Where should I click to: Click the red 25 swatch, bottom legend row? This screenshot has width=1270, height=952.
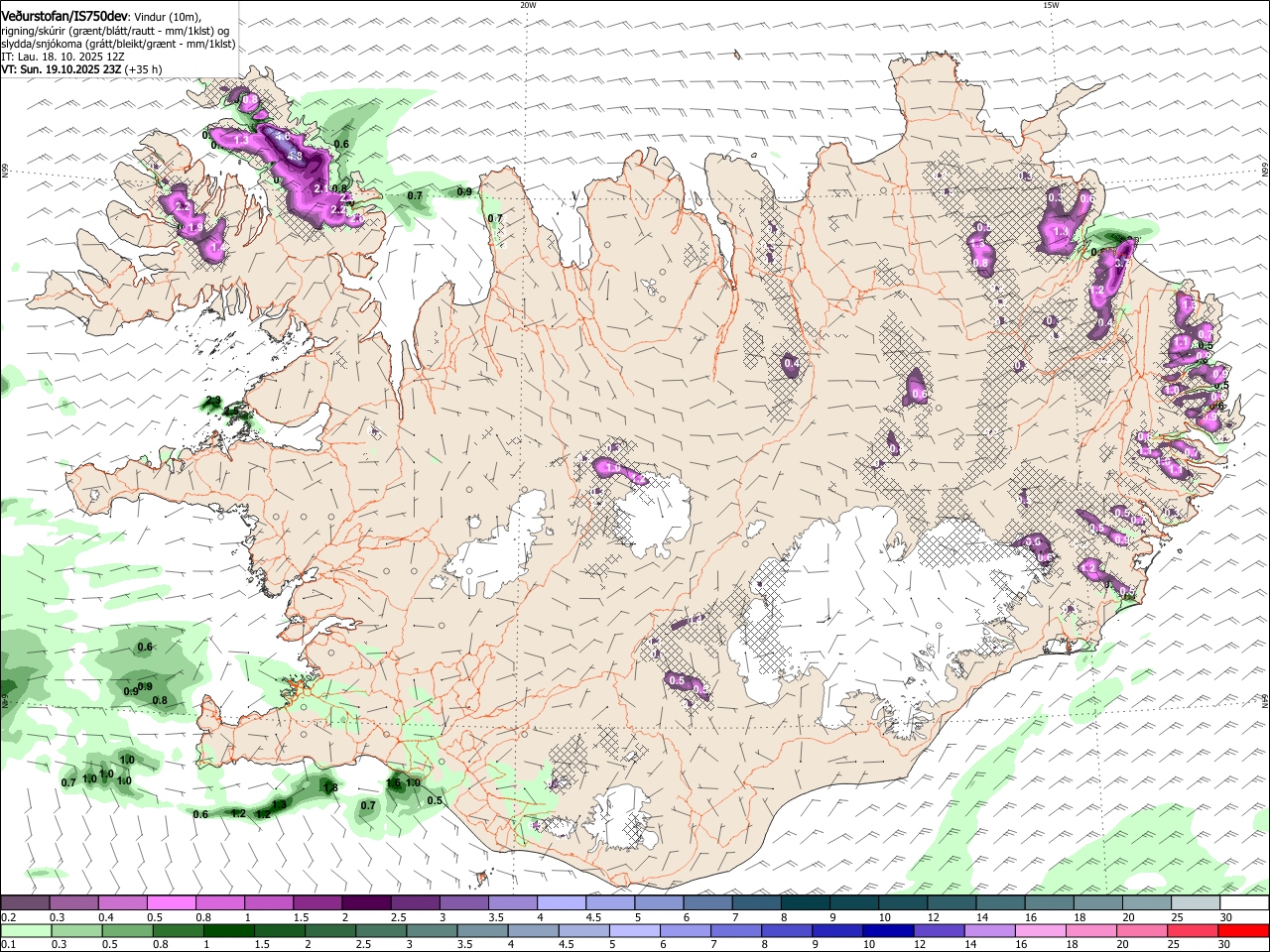(1192, 930)
